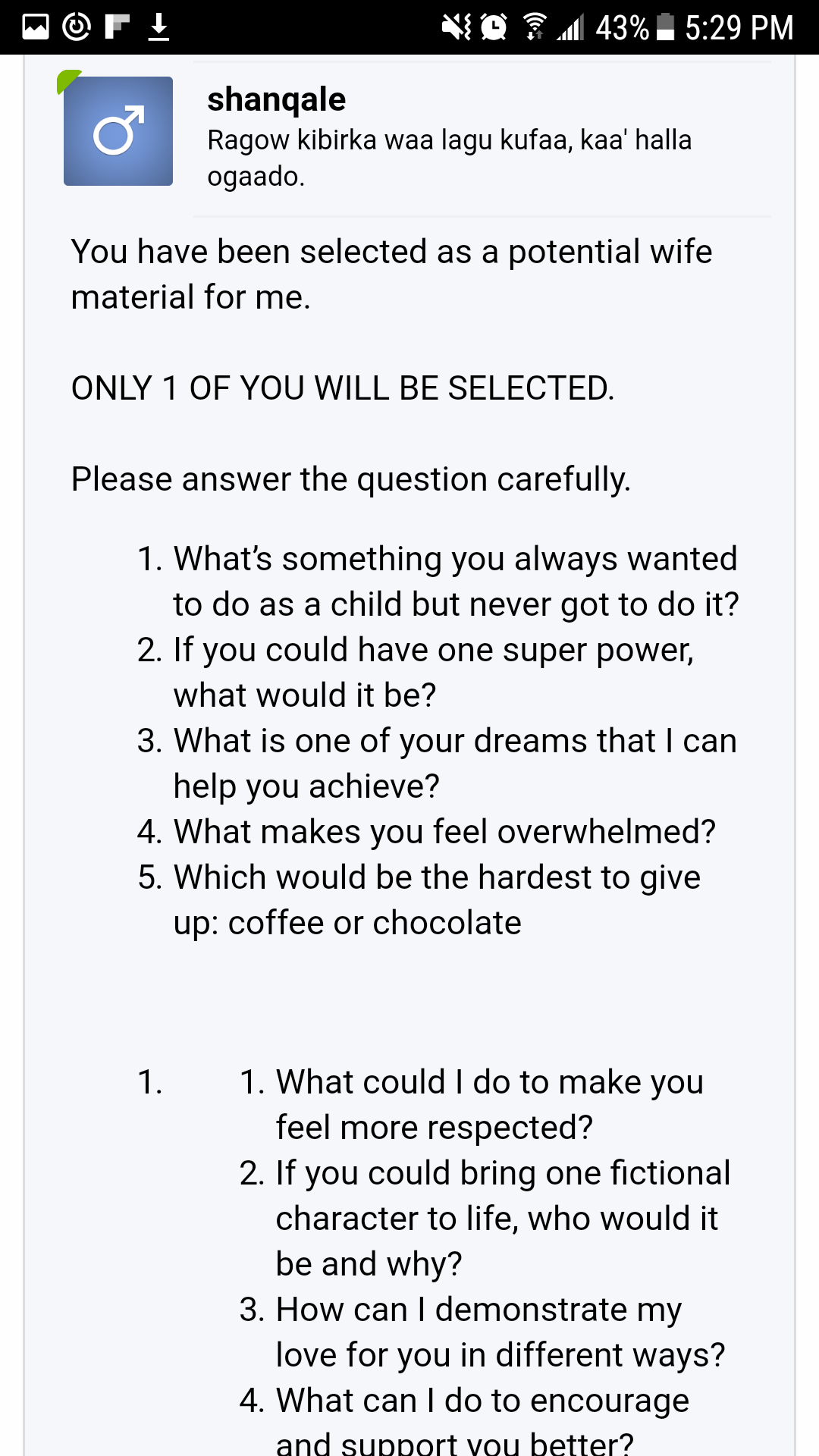Viewport: 819px width, 1456px height.
Task: Tap the green online status leaf icon
Action: tap(68, 80)
